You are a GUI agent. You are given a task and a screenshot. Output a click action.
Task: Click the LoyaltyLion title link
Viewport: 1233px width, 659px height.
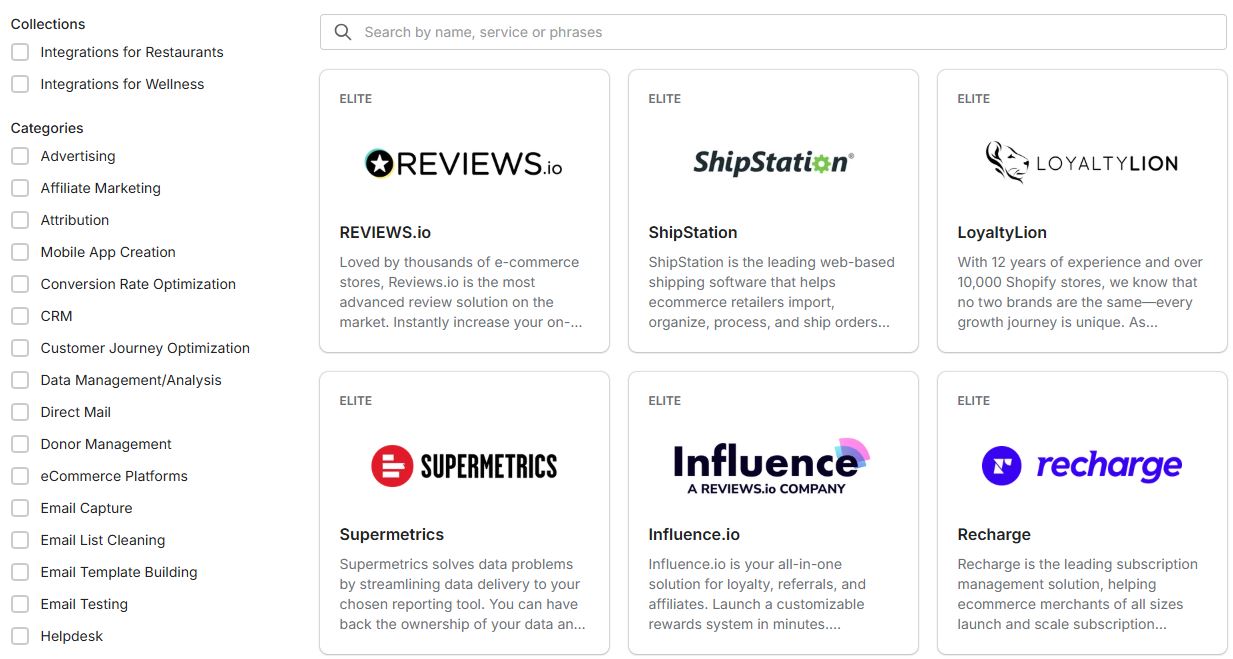pos(1002,232)
